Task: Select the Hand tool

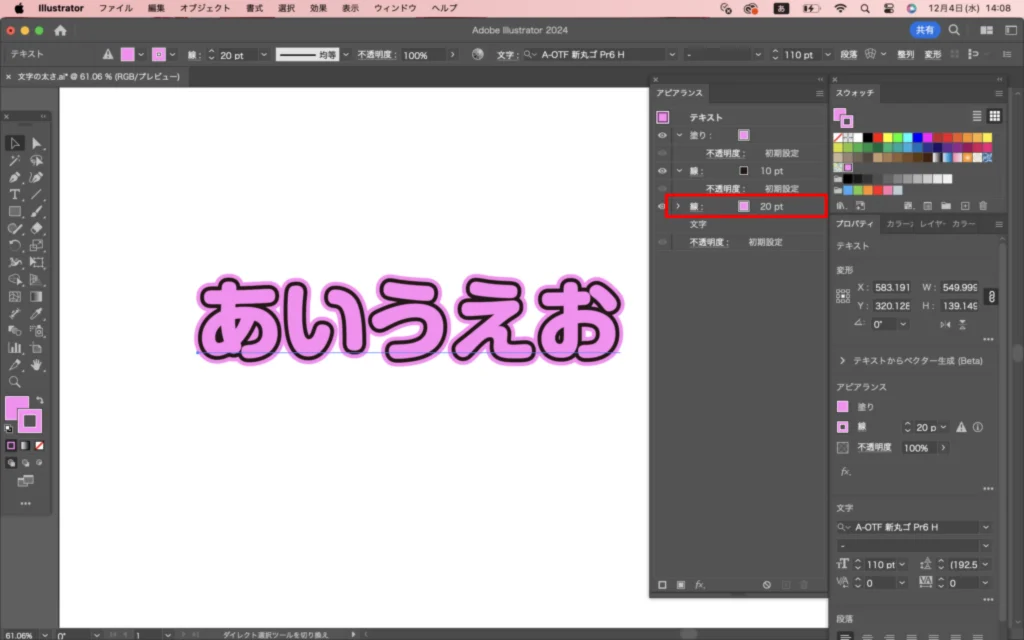Action: click(x=37, y=365)
